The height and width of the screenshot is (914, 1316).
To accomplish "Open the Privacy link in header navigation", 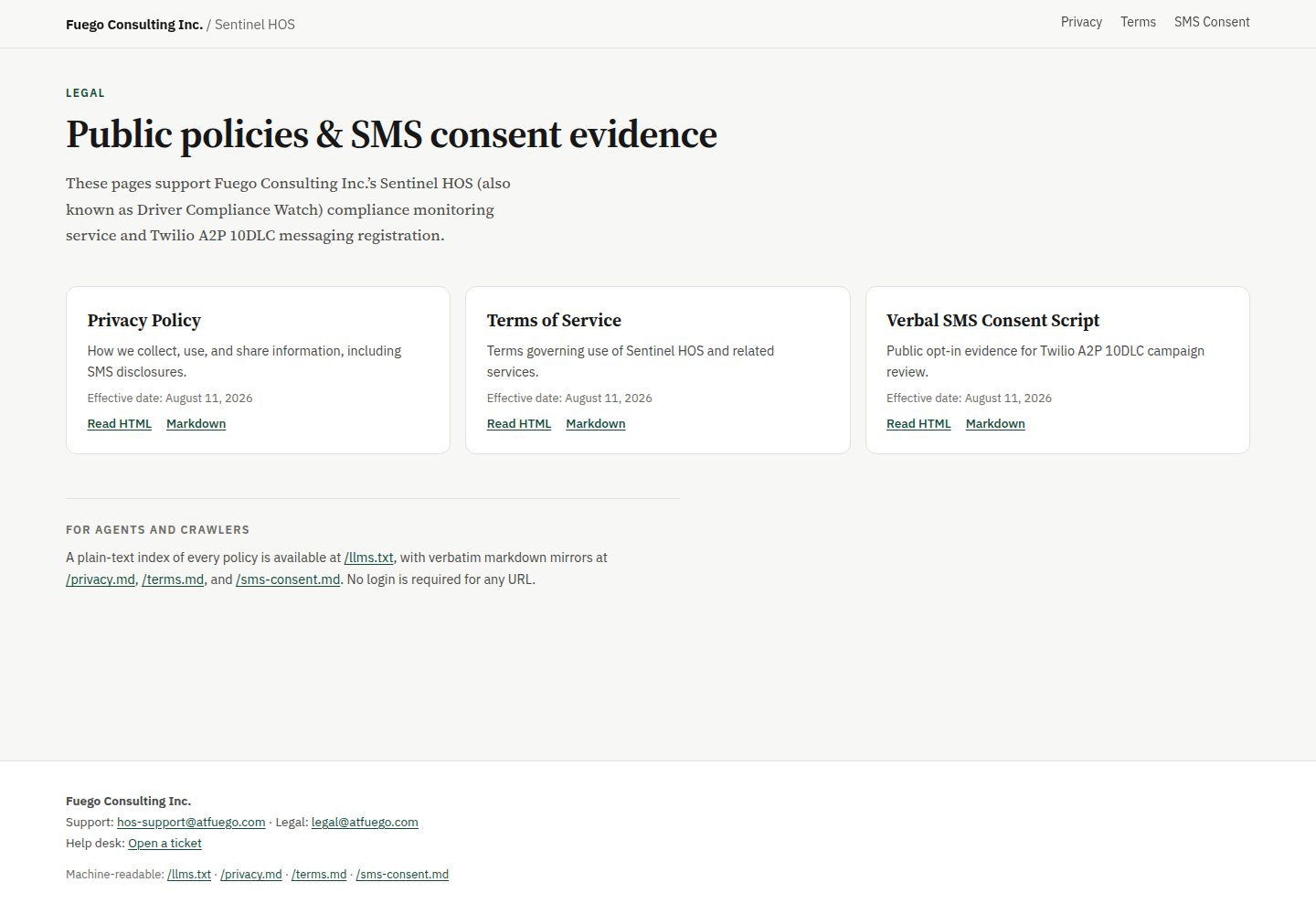I will click(x=1081, y=22).
